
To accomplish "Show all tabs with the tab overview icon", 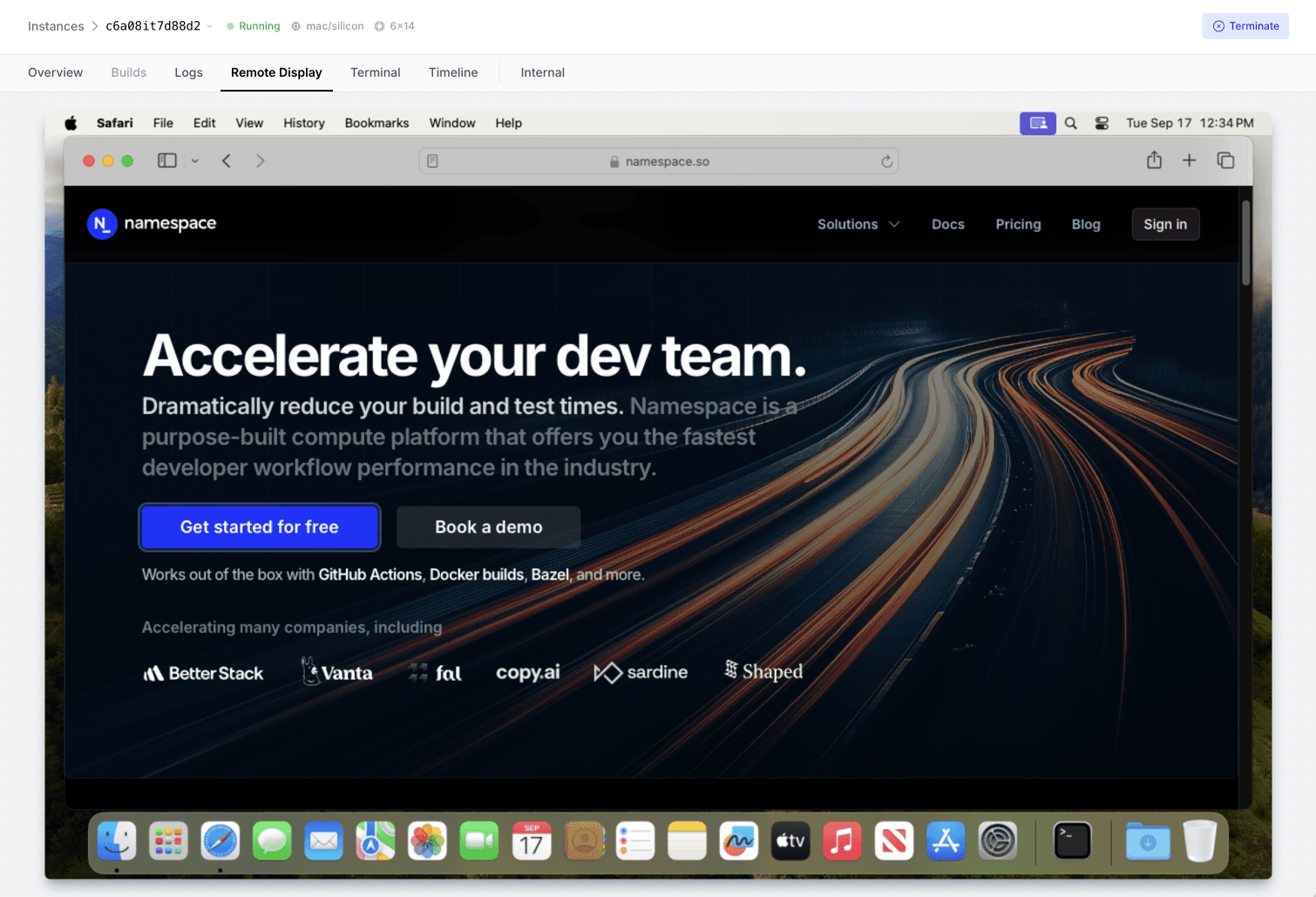I will 1225,160.
